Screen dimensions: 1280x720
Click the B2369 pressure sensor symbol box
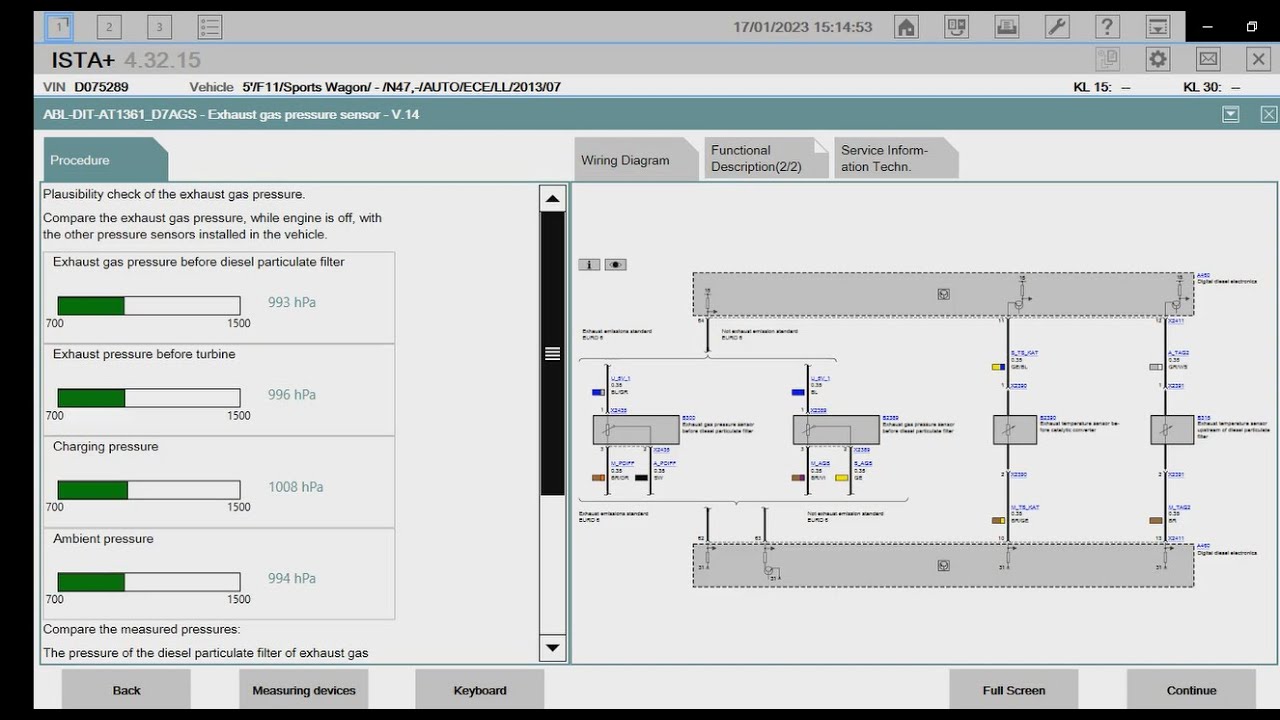(836, 430)
